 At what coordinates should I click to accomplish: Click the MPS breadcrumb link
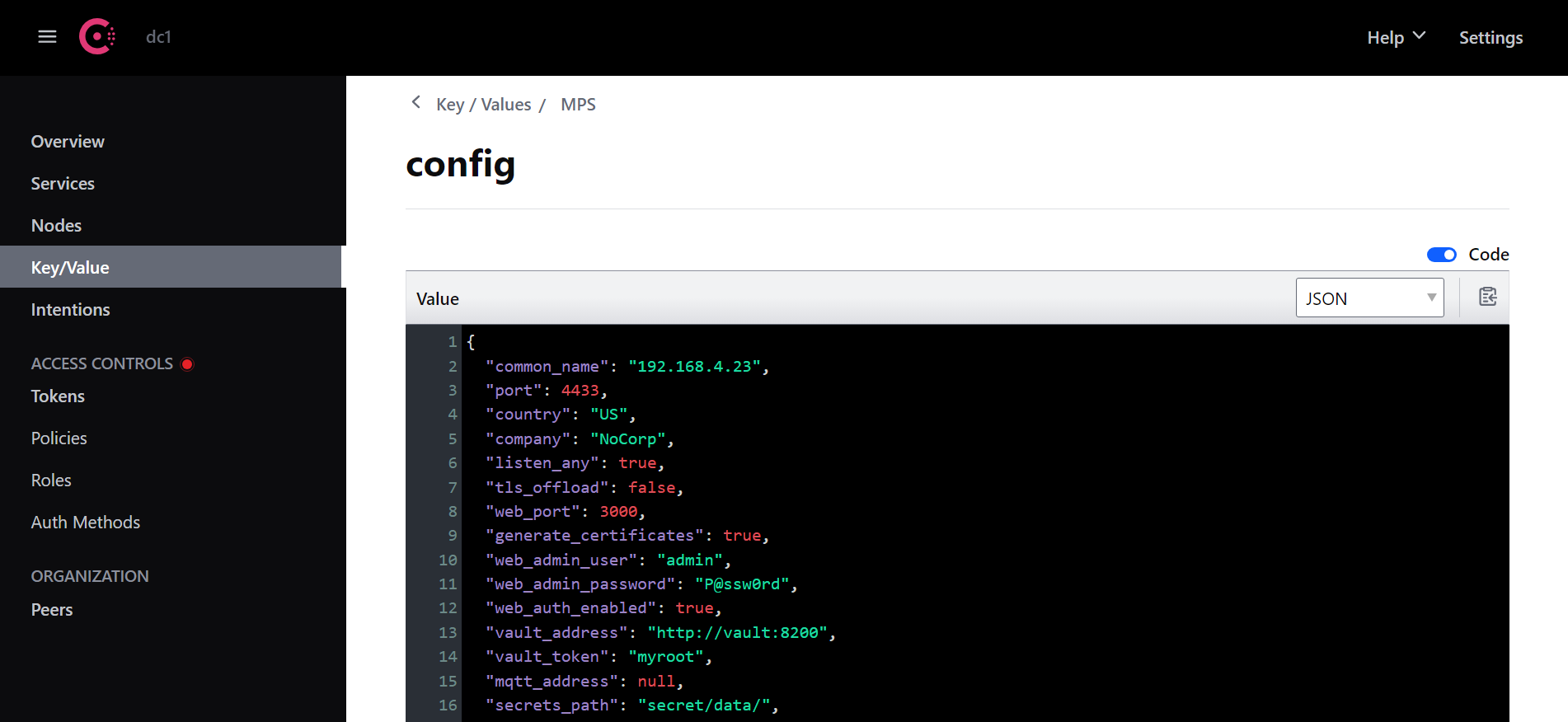click(578, 105)
